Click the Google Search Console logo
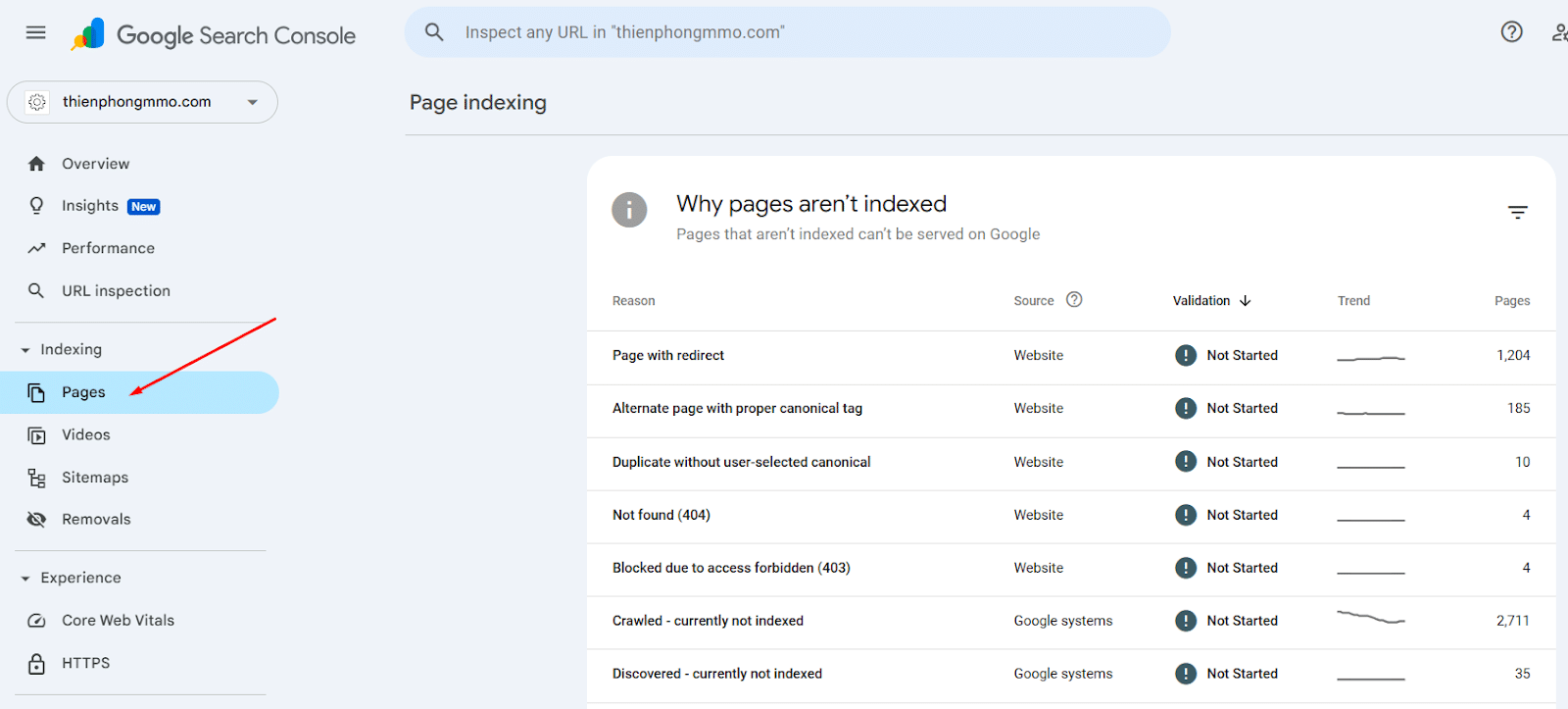The width and height of the screenshot is (1568, 709). (214, 35)
